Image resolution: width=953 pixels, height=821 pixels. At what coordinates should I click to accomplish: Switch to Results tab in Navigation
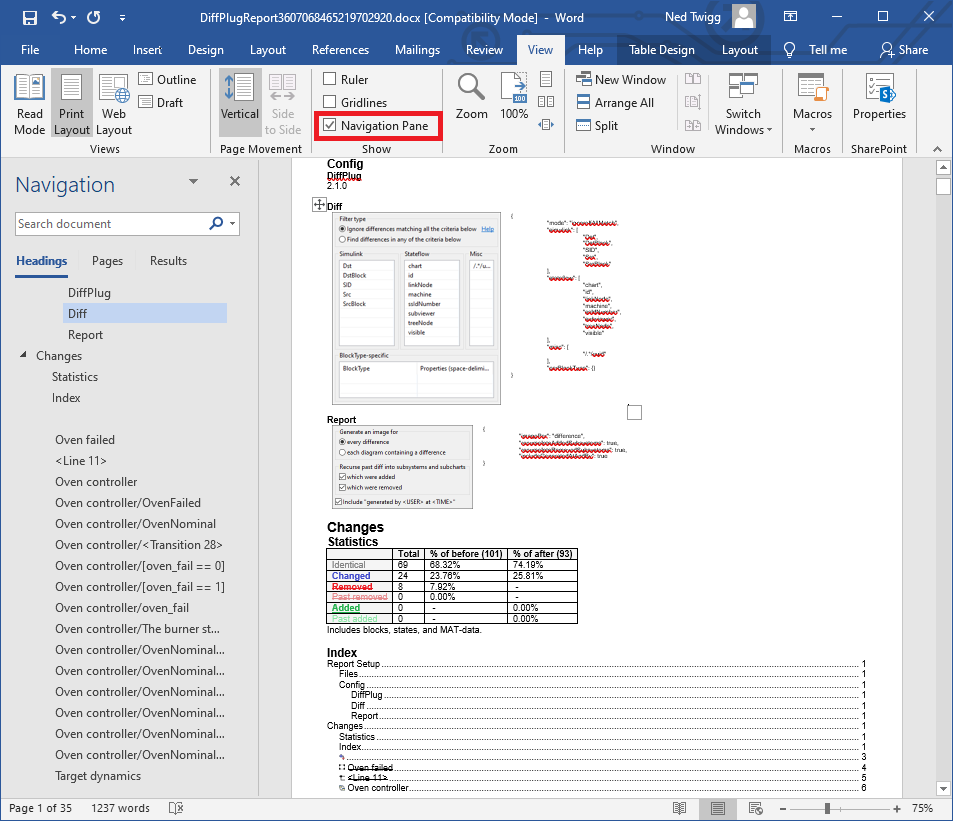[x=168, y=261]
